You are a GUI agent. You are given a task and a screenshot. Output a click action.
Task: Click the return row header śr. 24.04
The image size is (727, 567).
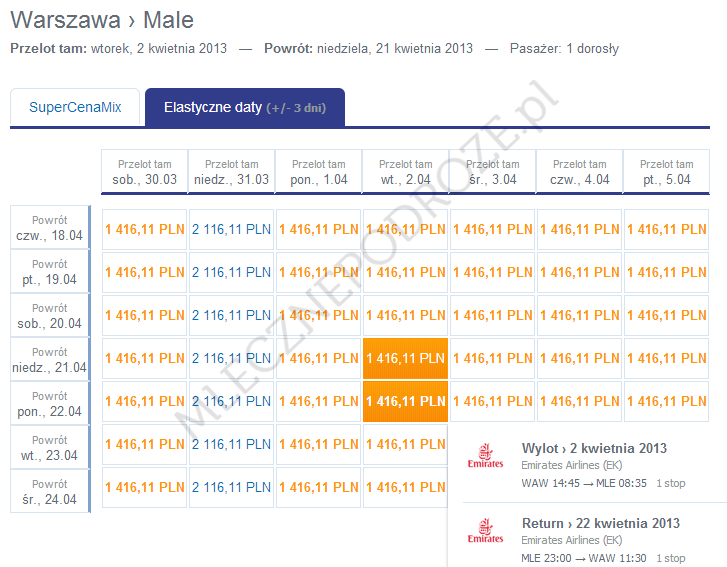[50, 490]
